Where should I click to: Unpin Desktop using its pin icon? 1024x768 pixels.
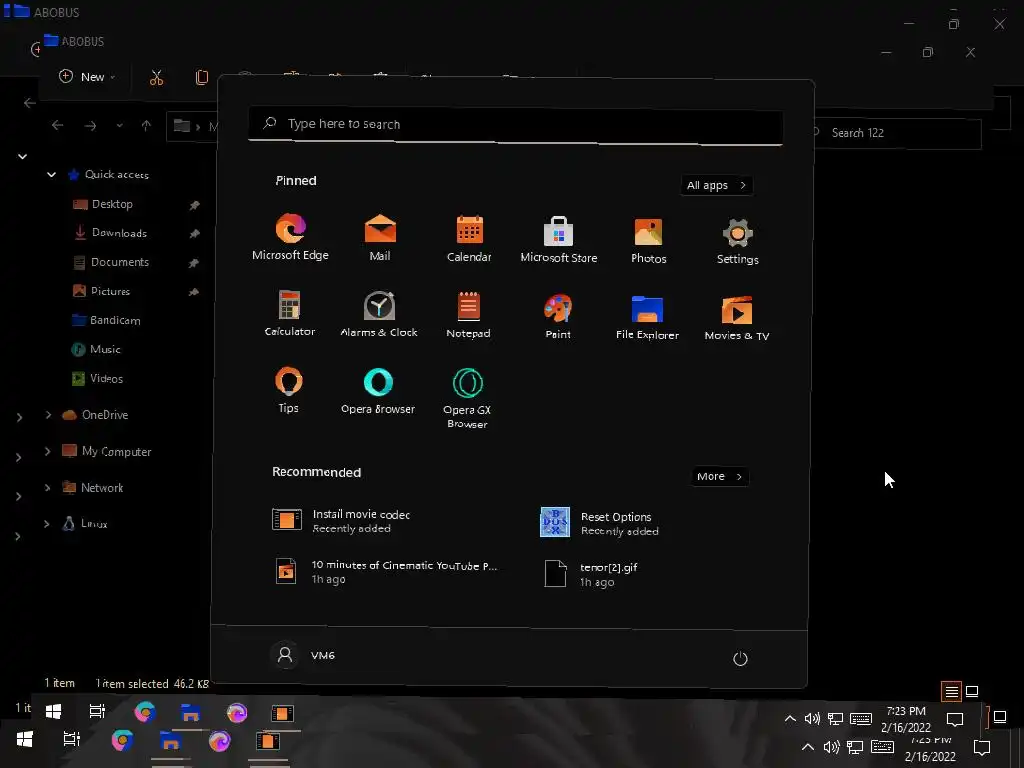(x=194, y=205)
